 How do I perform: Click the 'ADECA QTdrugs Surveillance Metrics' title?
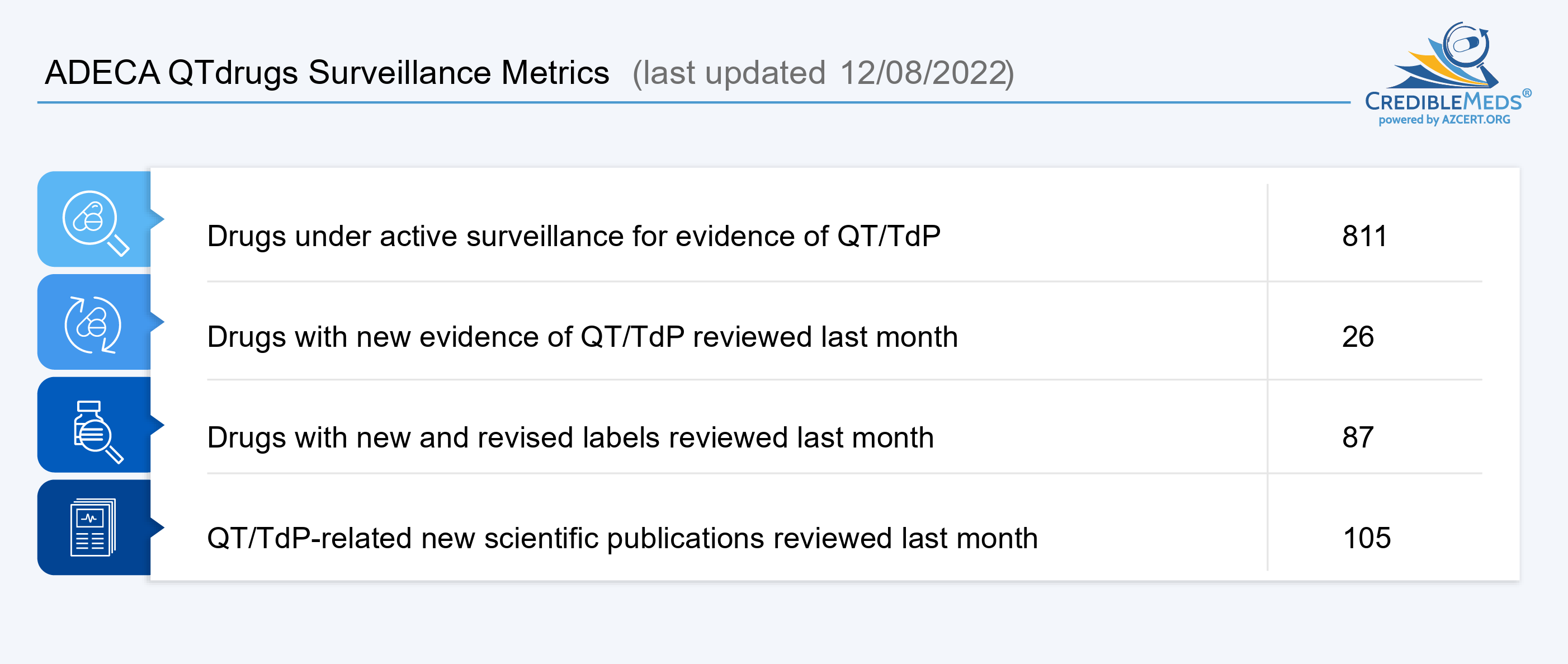click(x=327, y=73)
